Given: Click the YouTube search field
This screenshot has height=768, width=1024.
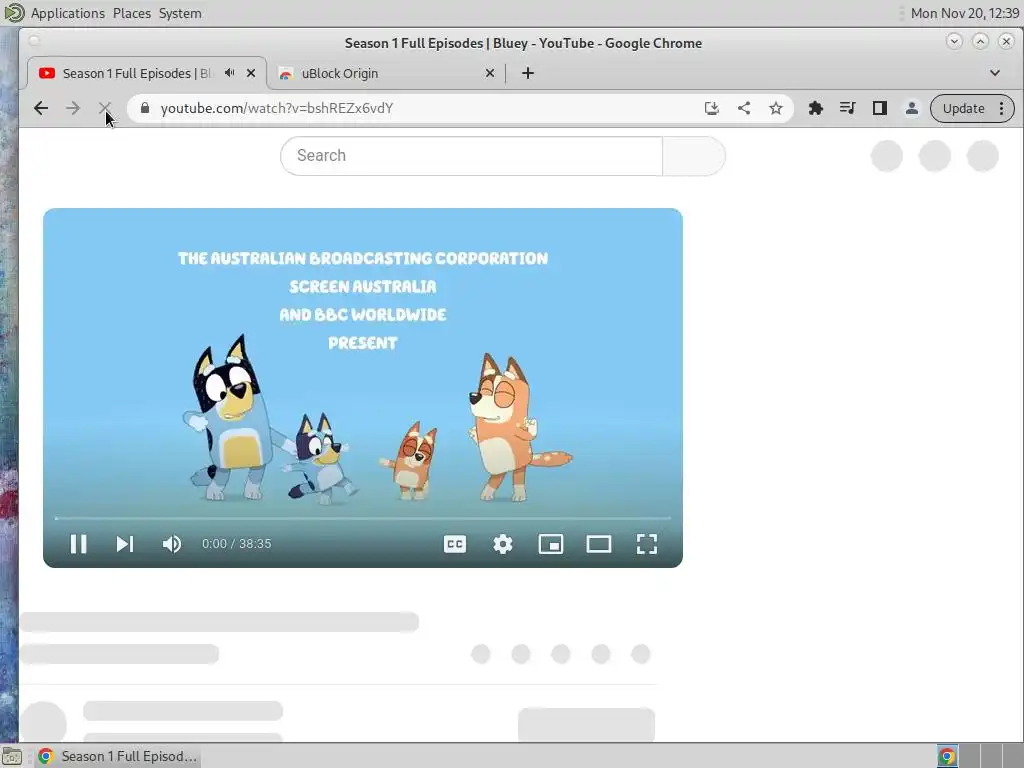Looking at the screenshot, I should coord(472,155).
